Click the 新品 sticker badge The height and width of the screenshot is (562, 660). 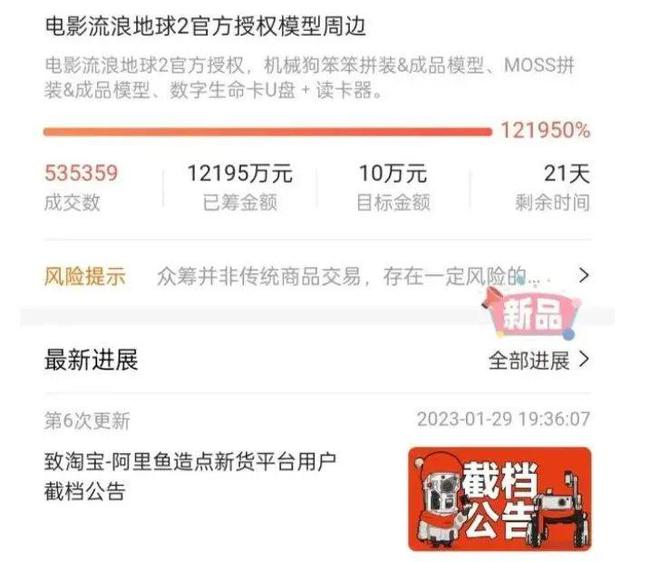coord(532,313)
